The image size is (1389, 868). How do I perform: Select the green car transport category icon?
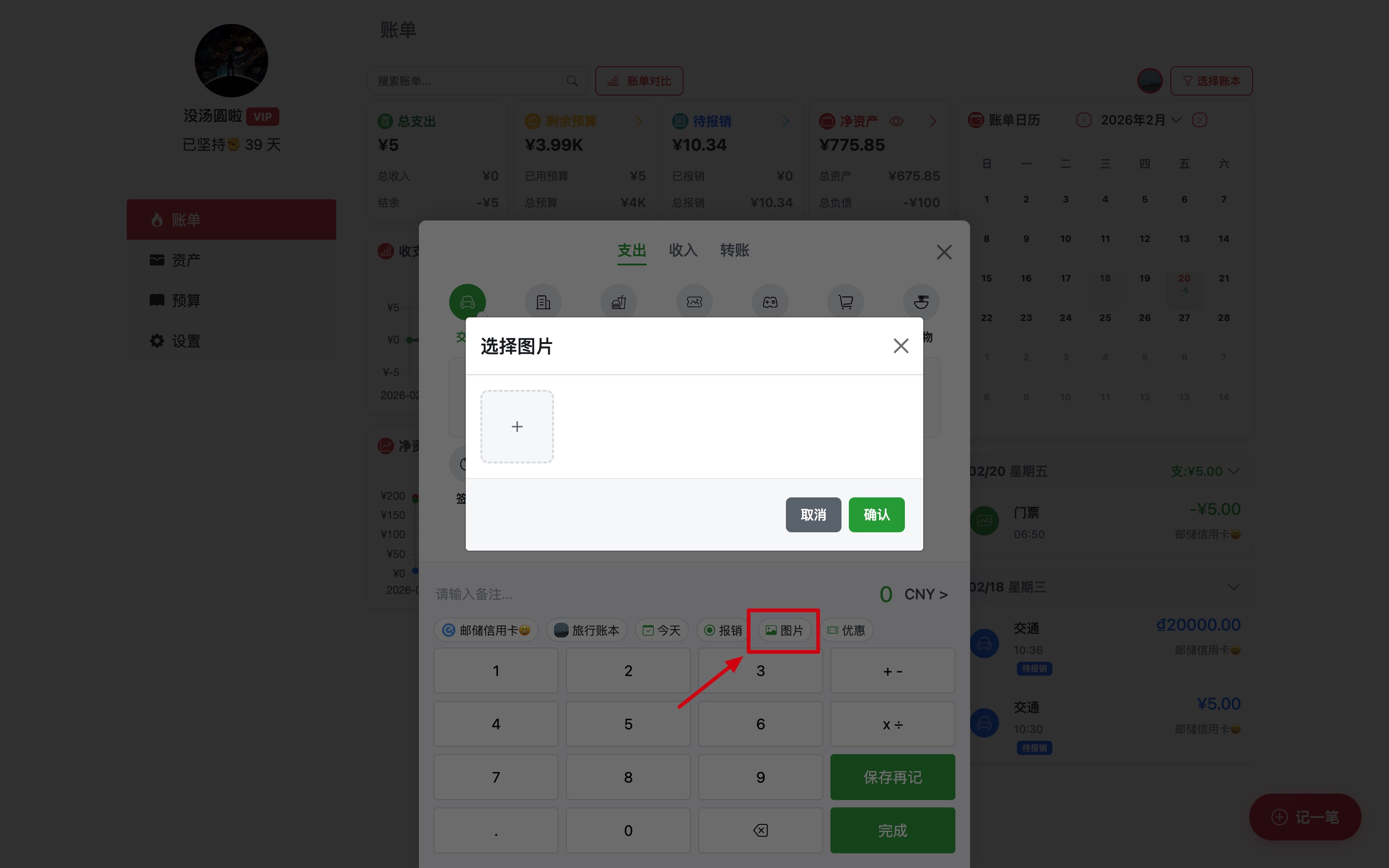point(467,301)
